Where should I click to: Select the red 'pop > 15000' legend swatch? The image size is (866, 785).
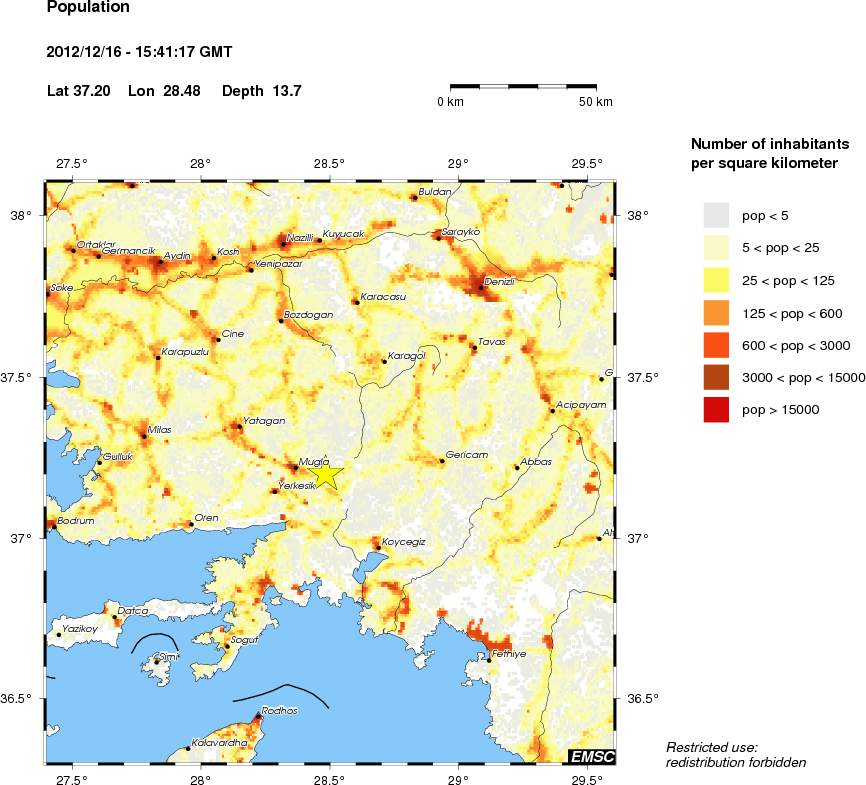tap(716, 409)
